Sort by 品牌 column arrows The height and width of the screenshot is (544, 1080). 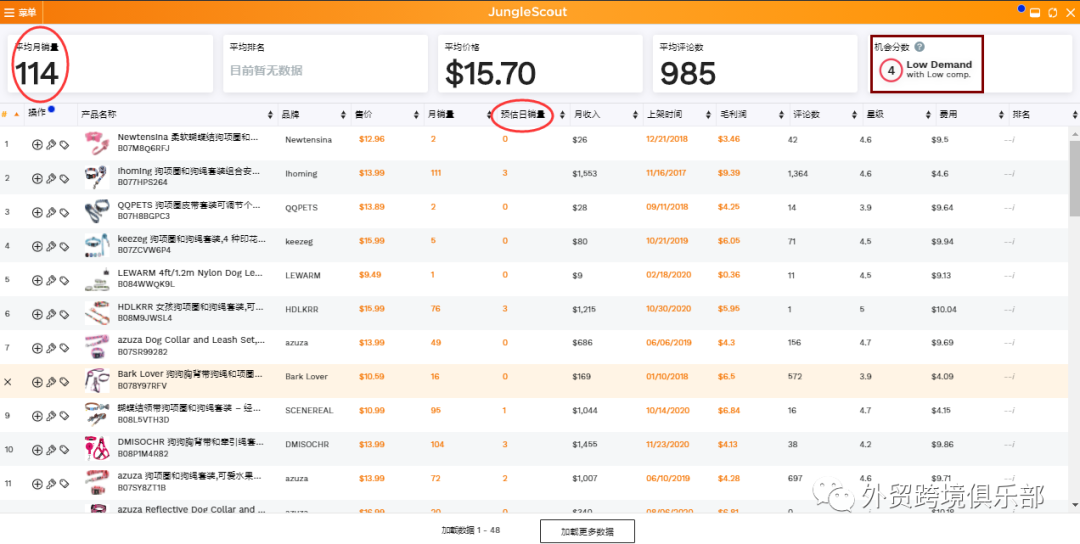(343, 115)
